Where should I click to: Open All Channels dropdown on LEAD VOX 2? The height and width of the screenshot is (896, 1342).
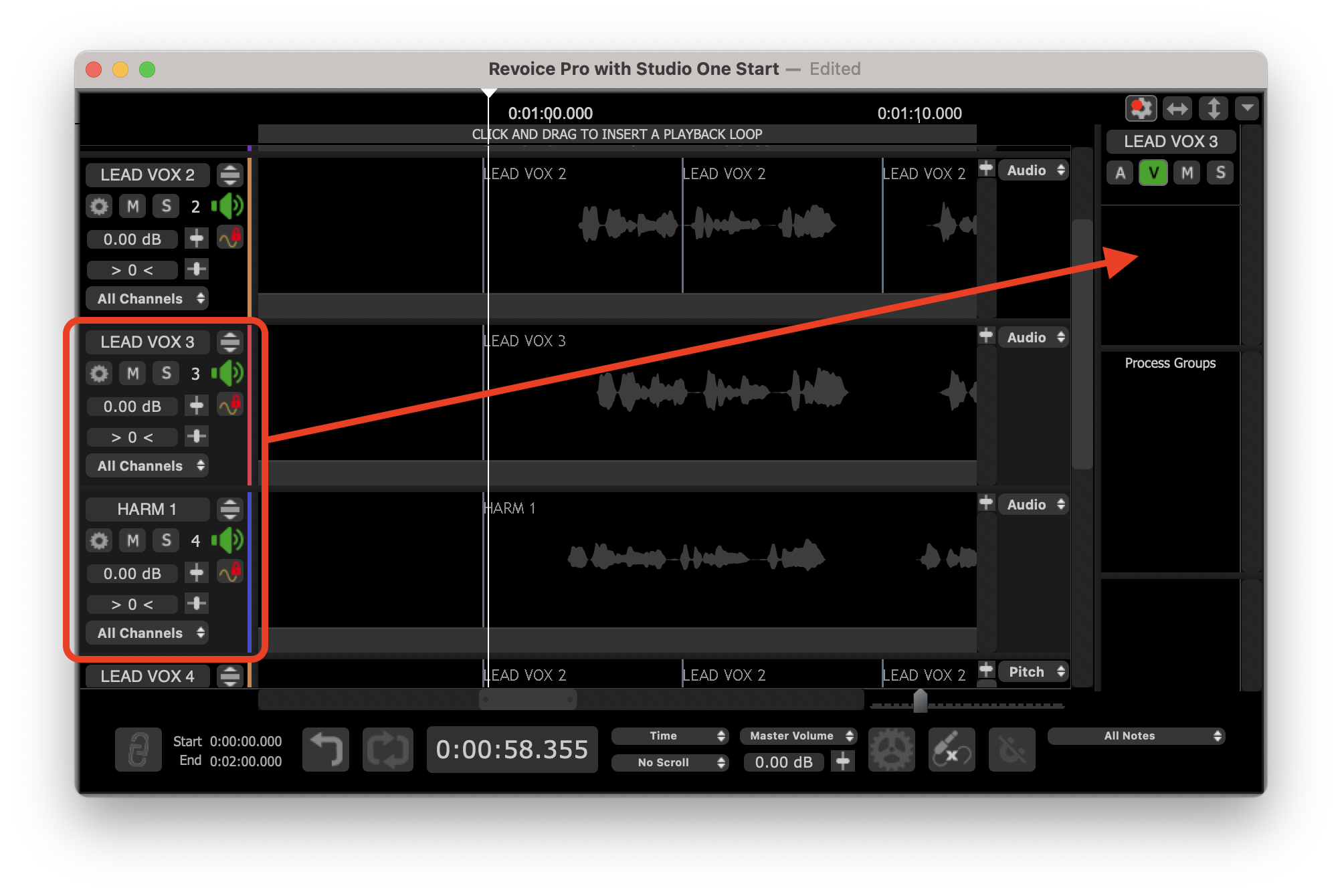click(147, 298)
